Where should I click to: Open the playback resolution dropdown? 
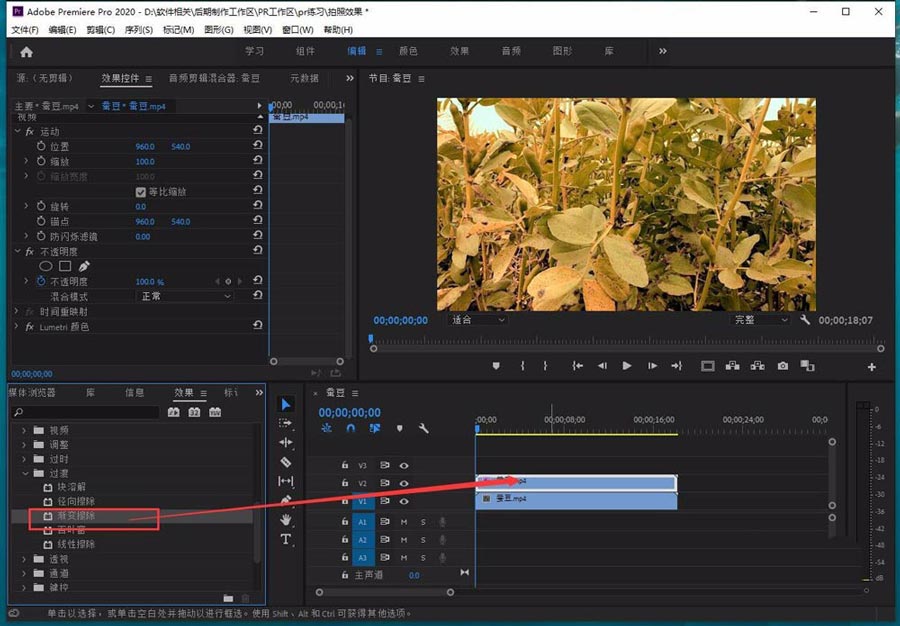tap(761, 320)
